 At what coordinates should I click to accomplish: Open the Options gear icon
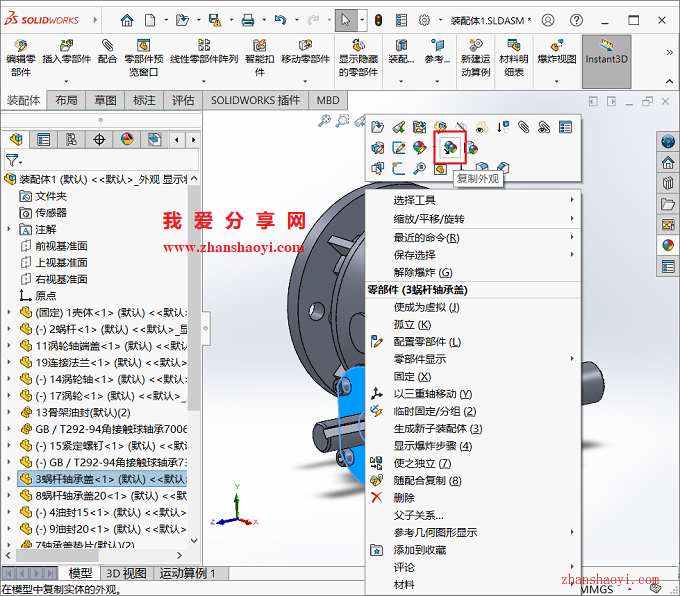click(x=424, y=20)
